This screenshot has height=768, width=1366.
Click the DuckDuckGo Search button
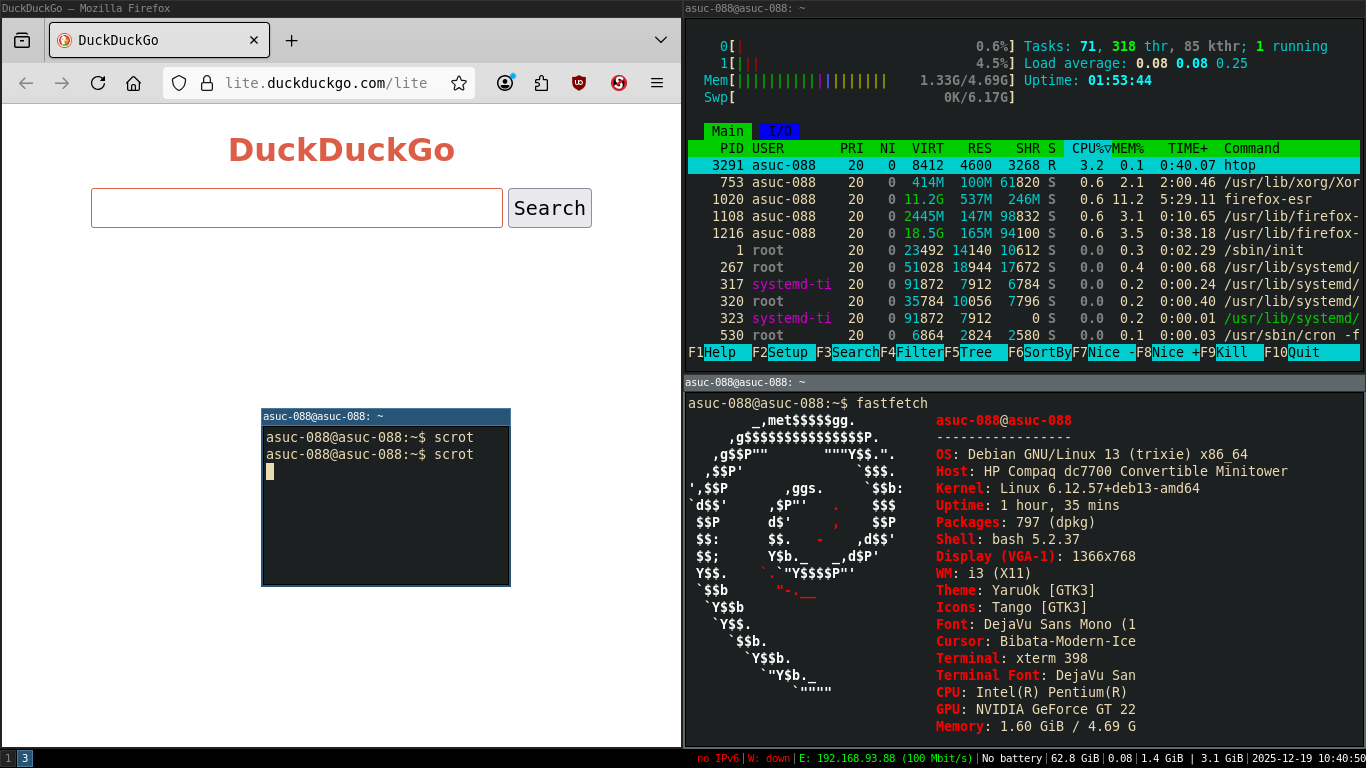coord(549,208)
